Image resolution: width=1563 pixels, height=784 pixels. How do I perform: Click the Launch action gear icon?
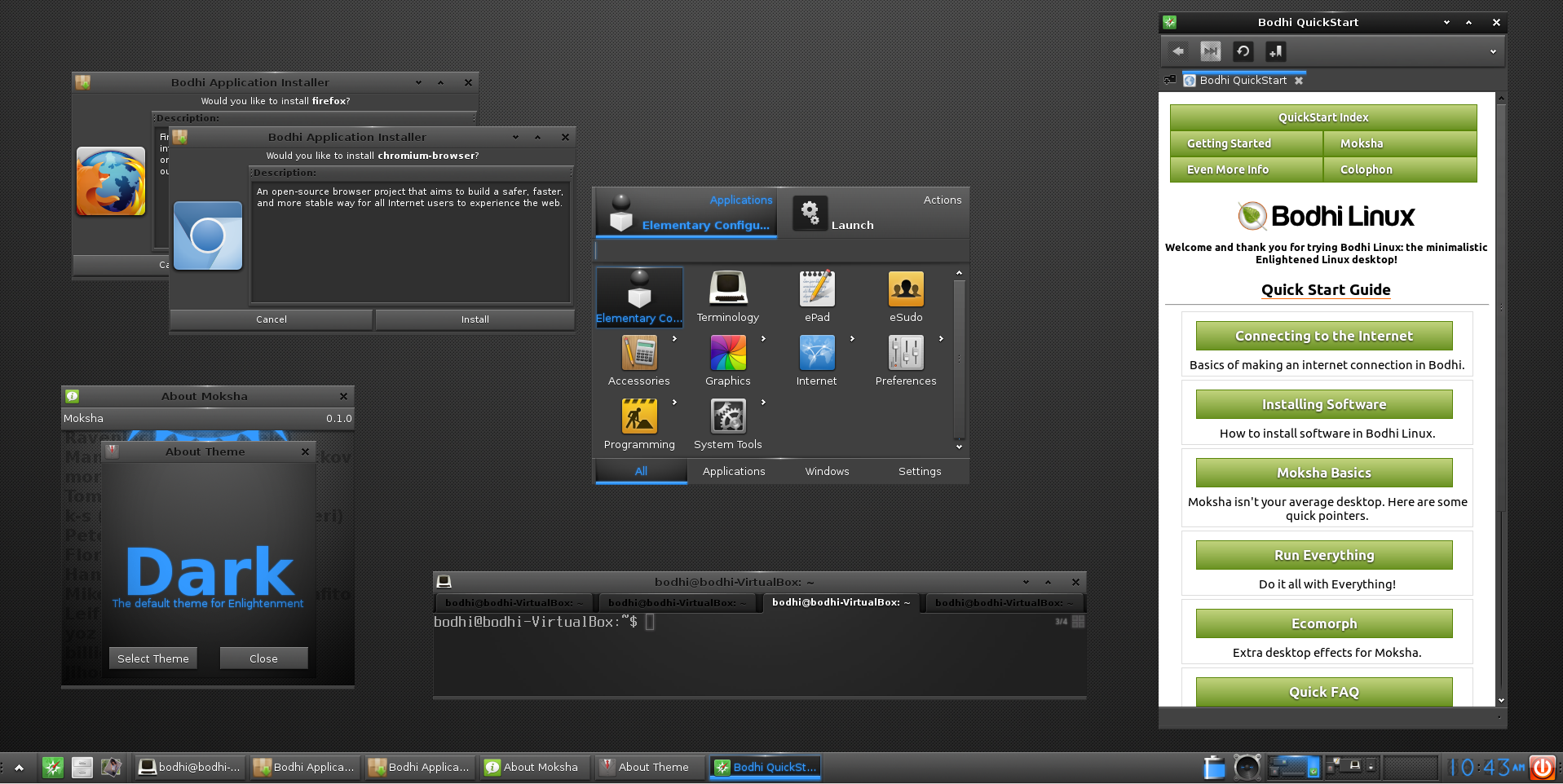pos(810,214)
